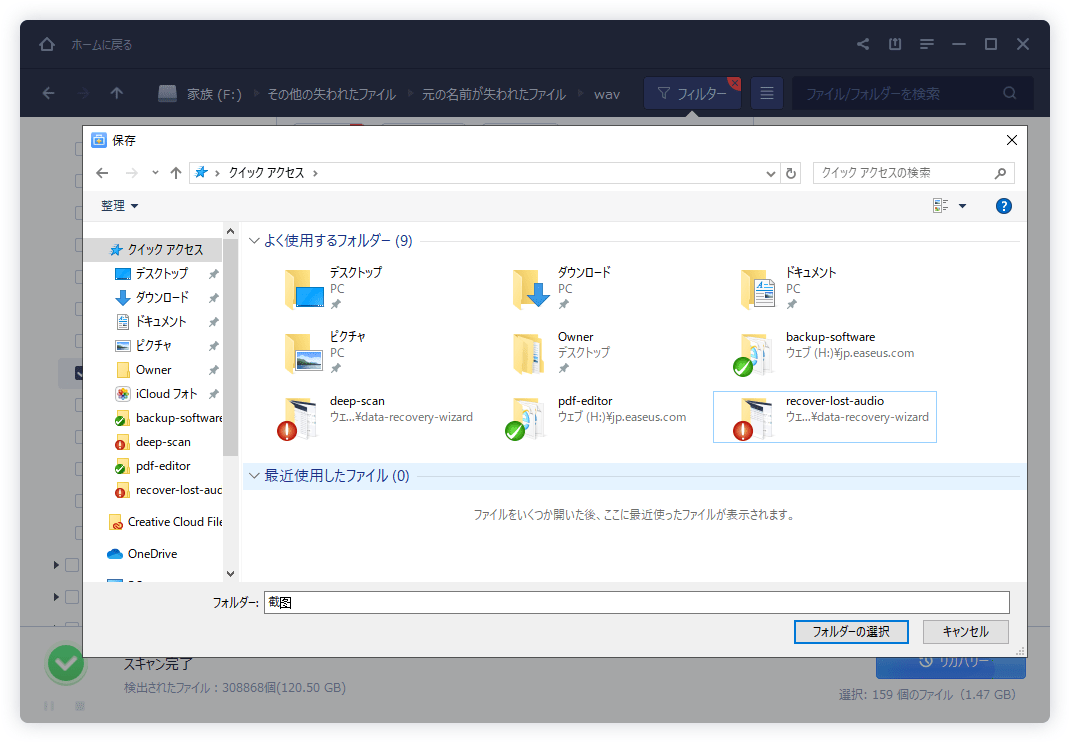Click the search magnifier in EaseUS search box

coord(1010,93)
